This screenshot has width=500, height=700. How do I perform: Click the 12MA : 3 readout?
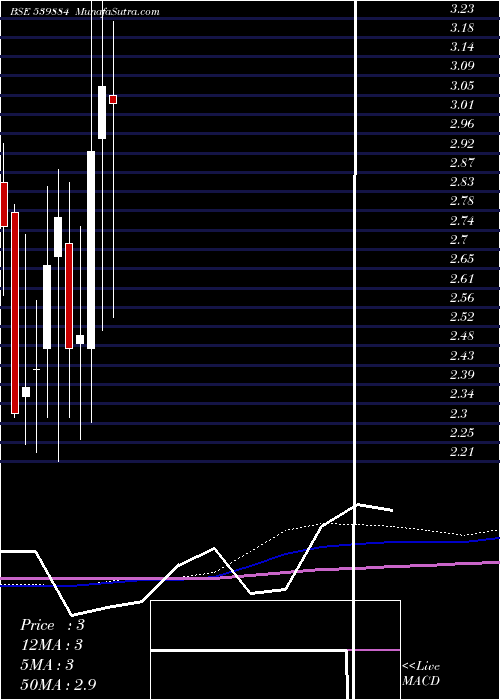tap(51, 645)
